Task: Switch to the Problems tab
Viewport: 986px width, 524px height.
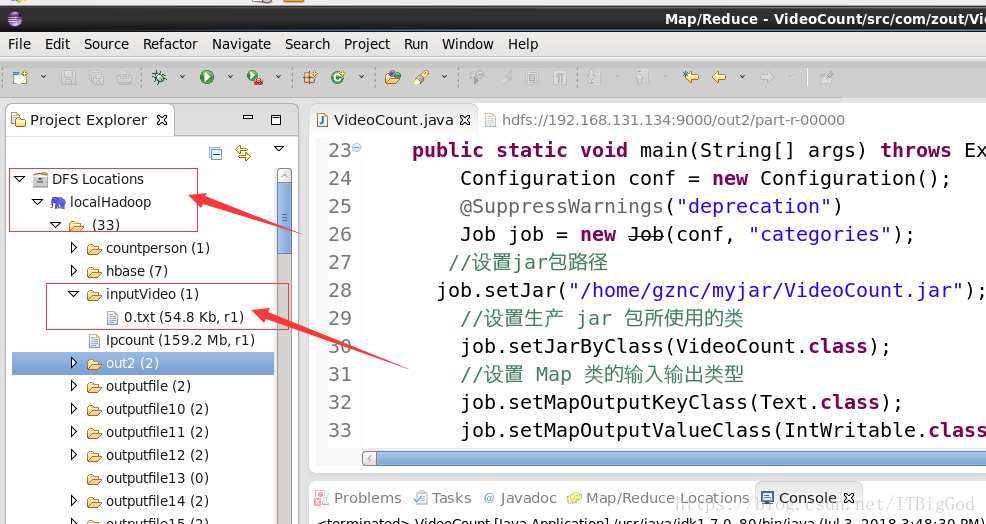Action: pos(359,498)
